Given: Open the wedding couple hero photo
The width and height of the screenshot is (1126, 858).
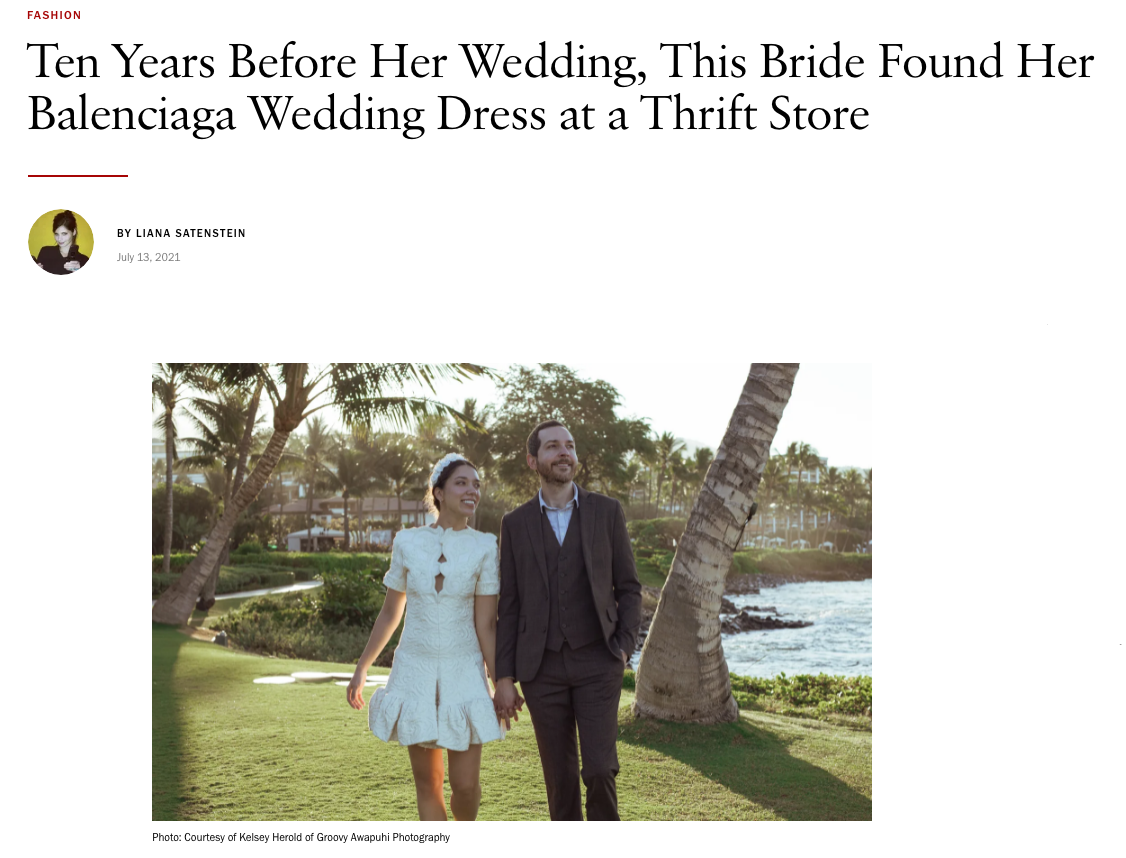Looking at the screenshot, I should click(511, 592).
